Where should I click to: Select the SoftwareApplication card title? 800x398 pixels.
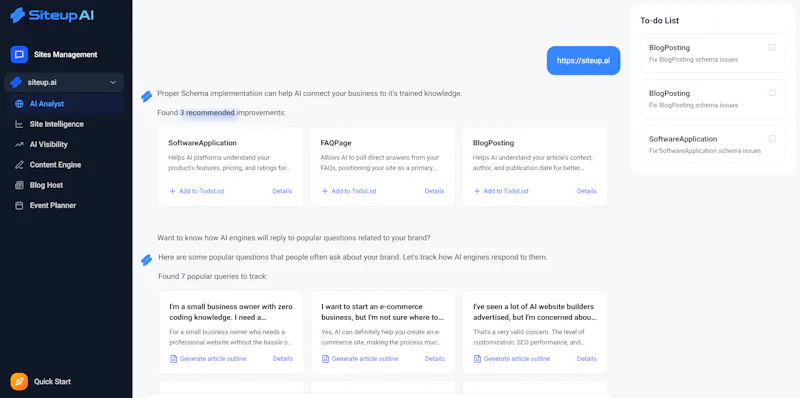203,143
